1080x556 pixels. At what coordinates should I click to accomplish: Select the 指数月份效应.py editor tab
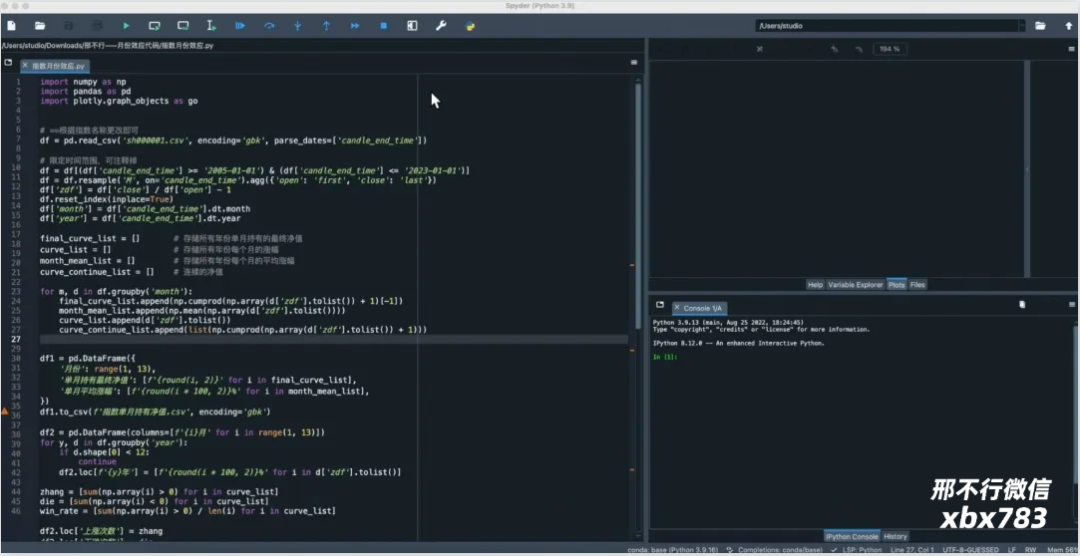55,66
